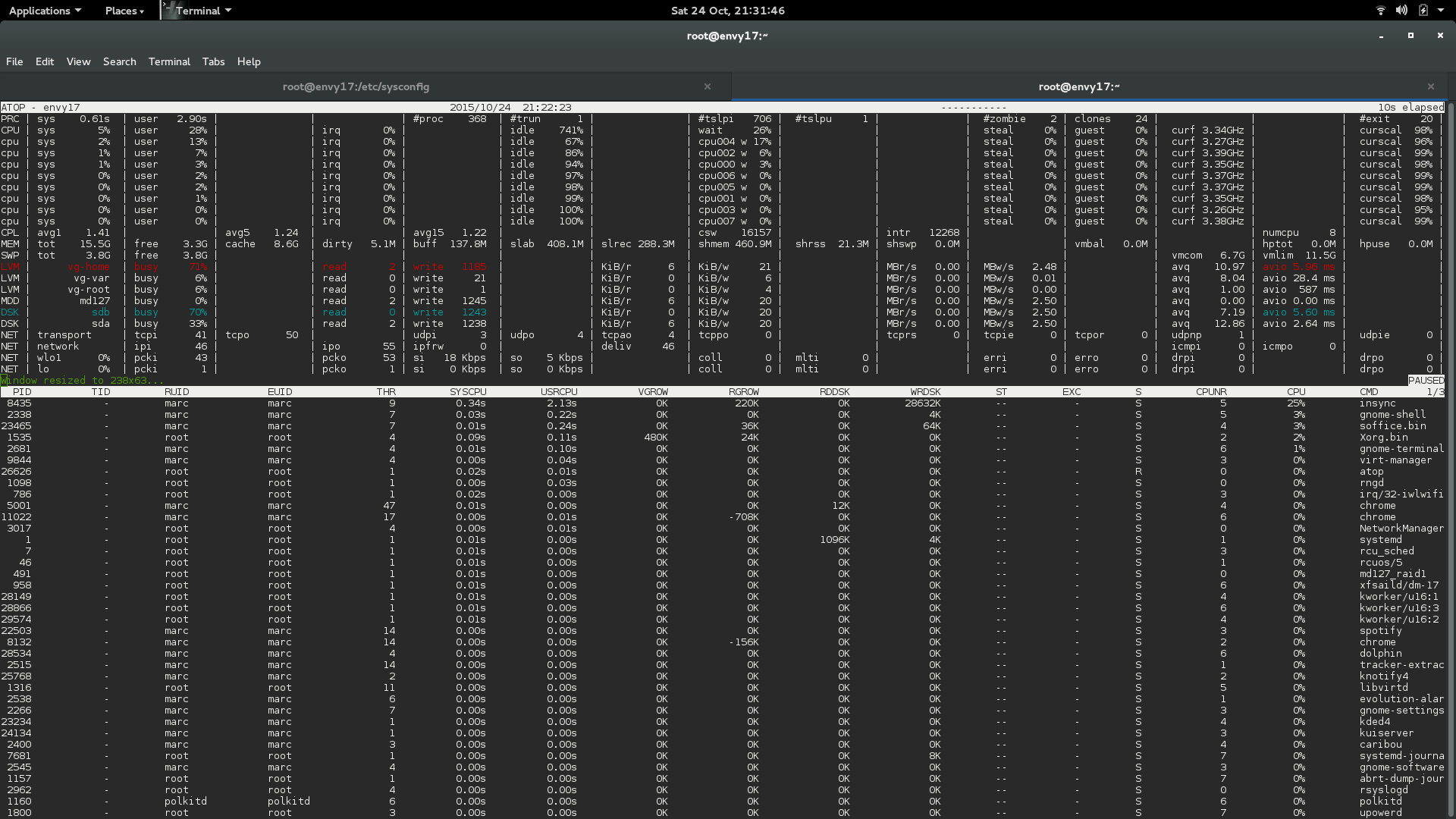1456x819 pixels.
Task: Click the '10s elapsed' text
Action: point(1411,108)
